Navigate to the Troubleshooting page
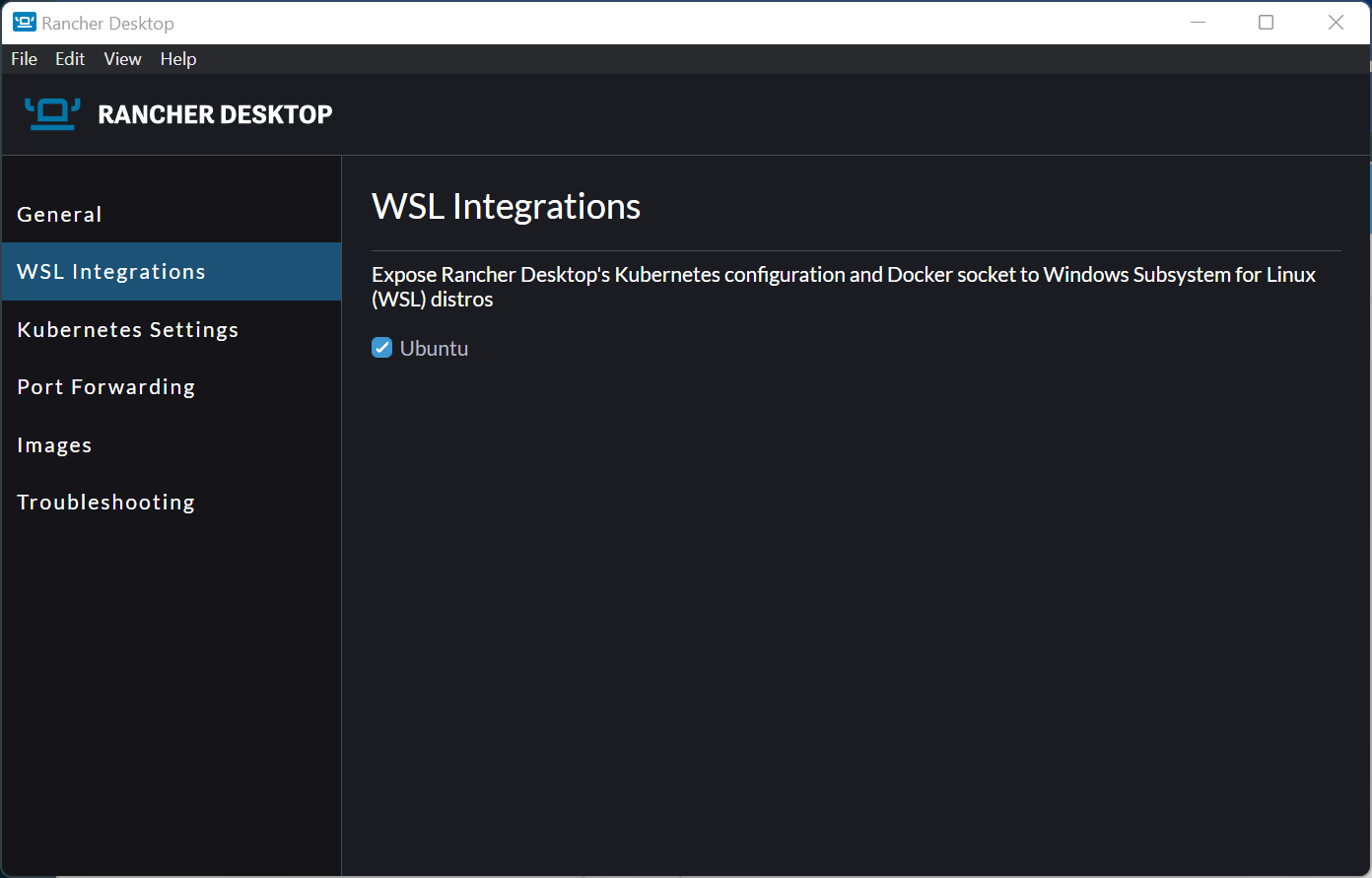This screenshot has height=878, width=1372. (x=171, y=503)
